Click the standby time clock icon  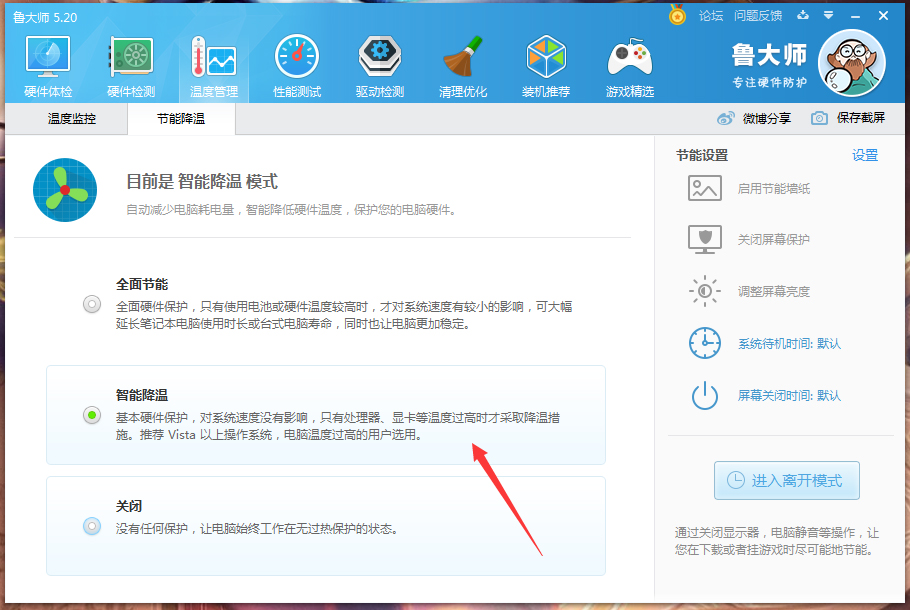tap(705, 343)
